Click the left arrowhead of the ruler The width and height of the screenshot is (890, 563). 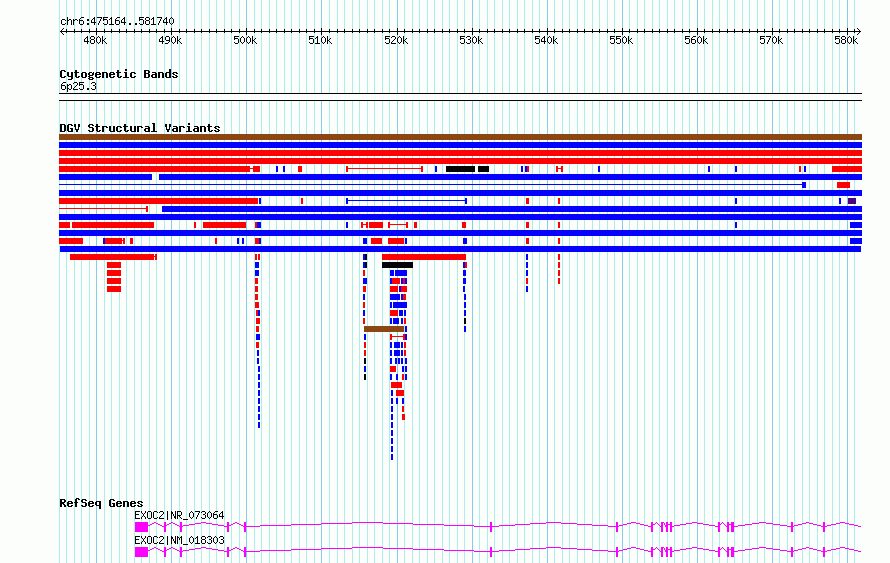click(x=62, y=32)
